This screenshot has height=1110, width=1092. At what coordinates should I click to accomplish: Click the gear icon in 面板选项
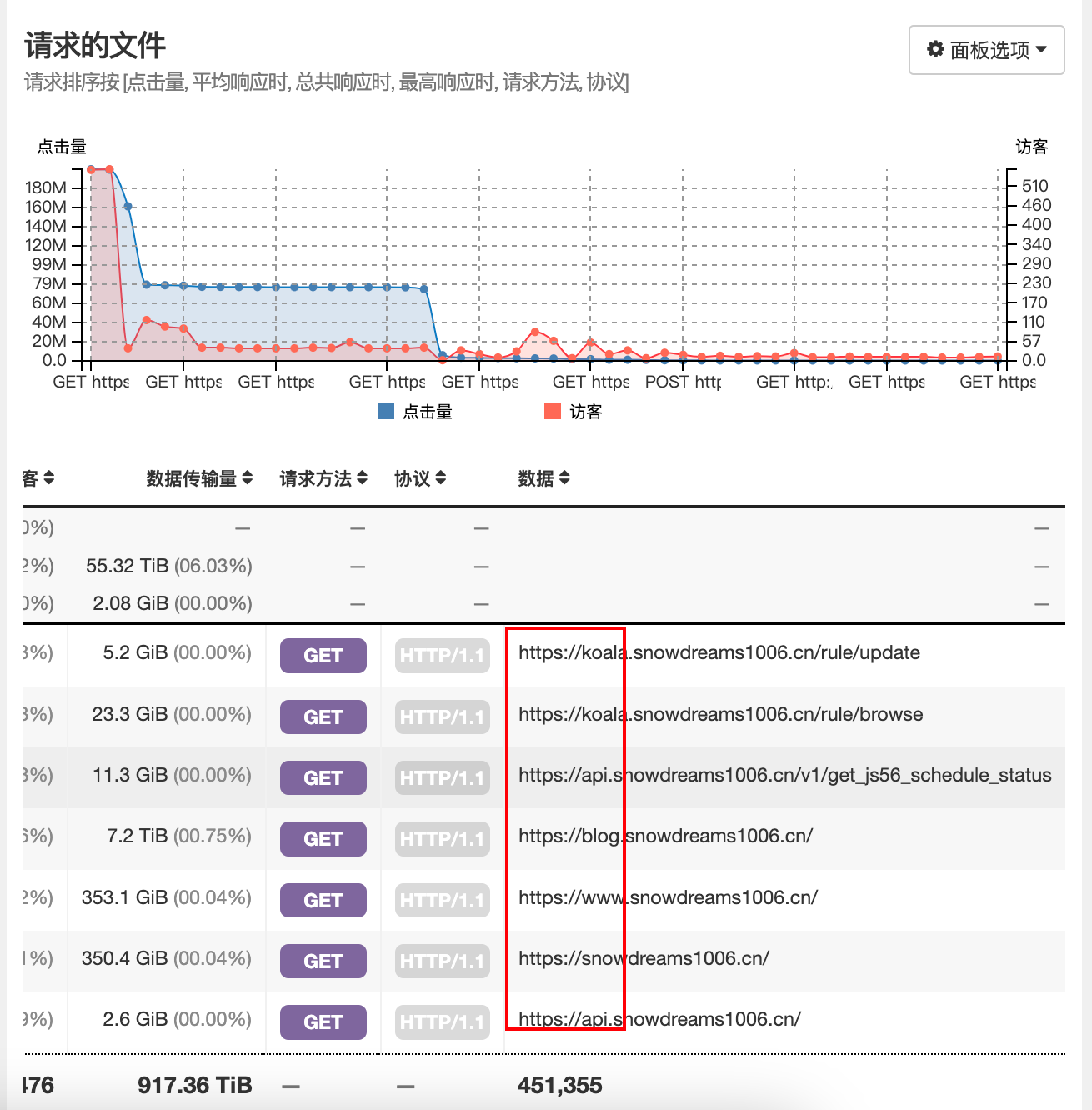pyautogui.click(x=935, y=49)
